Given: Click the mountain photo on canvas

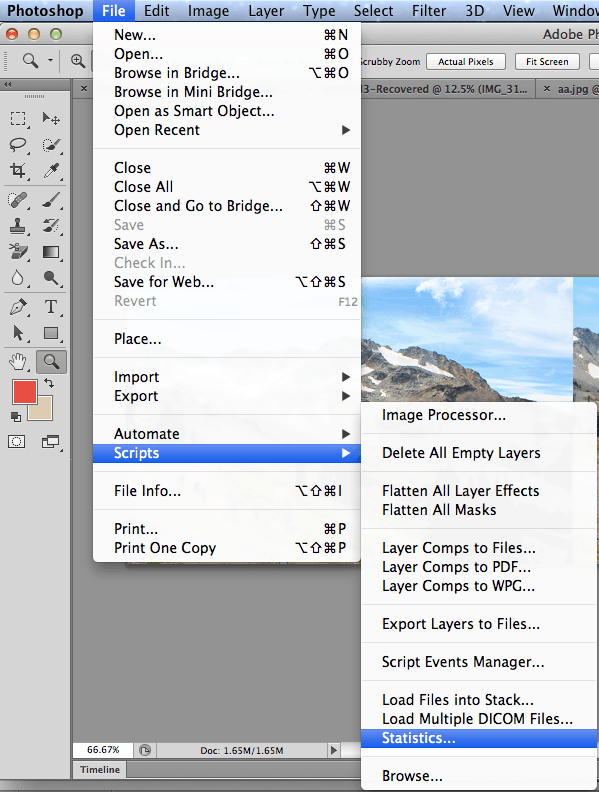Looking at the screenshot, I should pos(467,338).
